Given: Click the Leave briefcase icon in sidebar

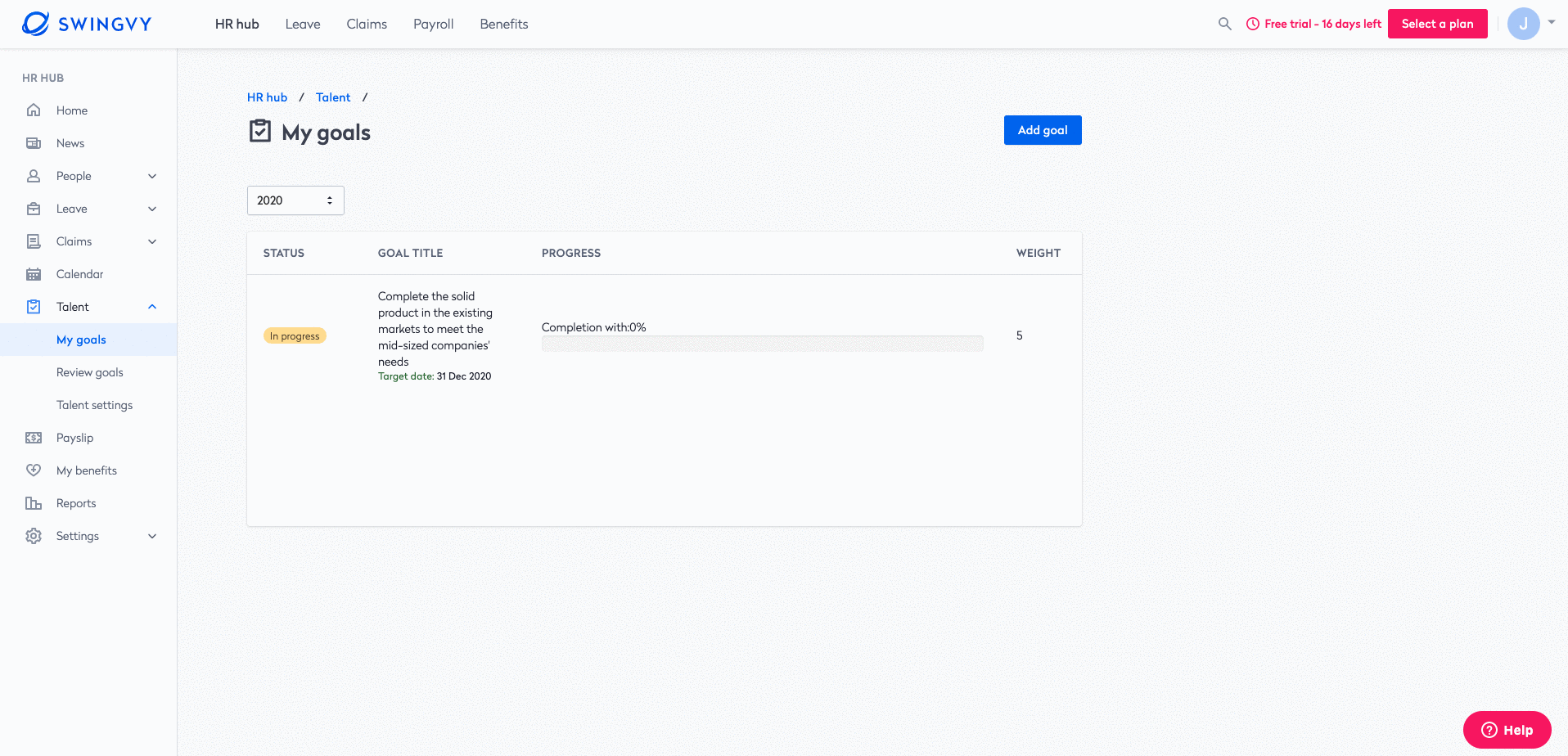Looking at the screenshot, I should [34, 209].
